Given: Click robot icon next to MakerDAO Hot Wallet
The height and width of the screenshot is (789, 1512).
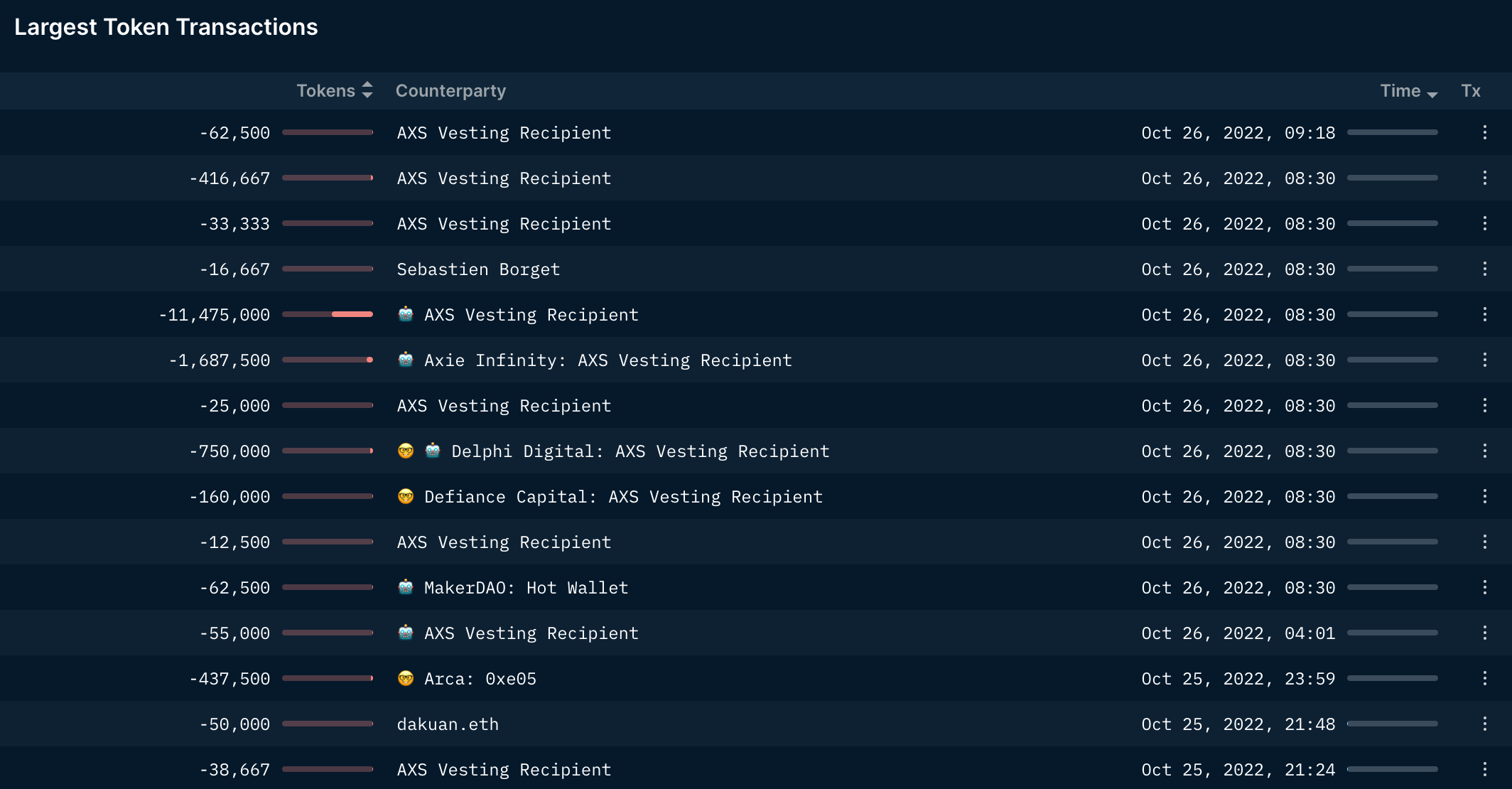Looking at the screenshot, I should coord(406,587).
